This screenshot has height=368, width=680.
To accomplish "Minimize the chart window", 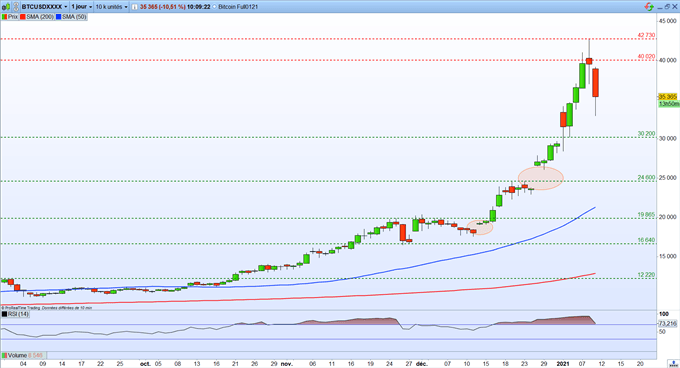I will coord(660,8).
